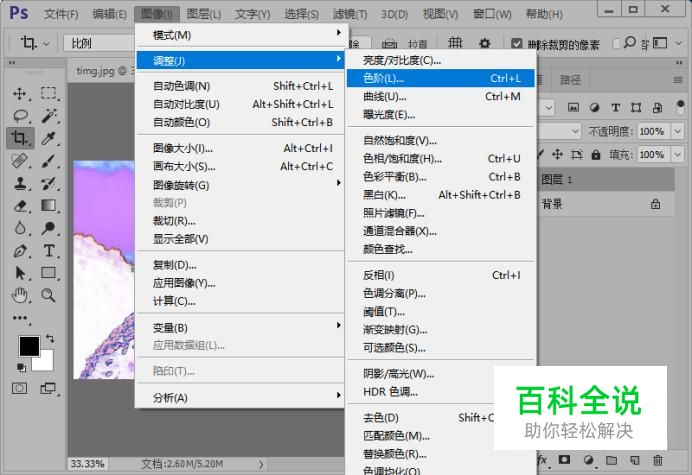692x475 pixels.
Task: Open 图像大小(I) dialog
Action: pyautogui.click(x=241, y=148)
